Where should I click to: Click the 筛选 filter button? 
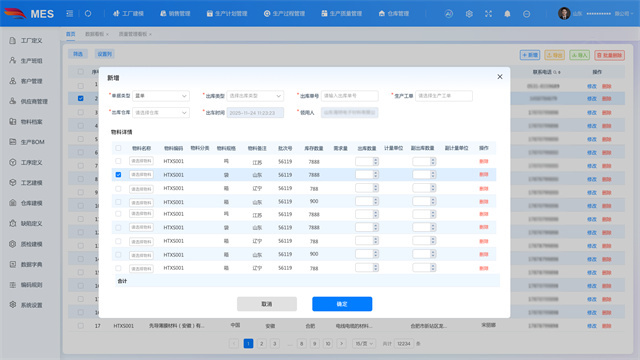pos(78,54)
